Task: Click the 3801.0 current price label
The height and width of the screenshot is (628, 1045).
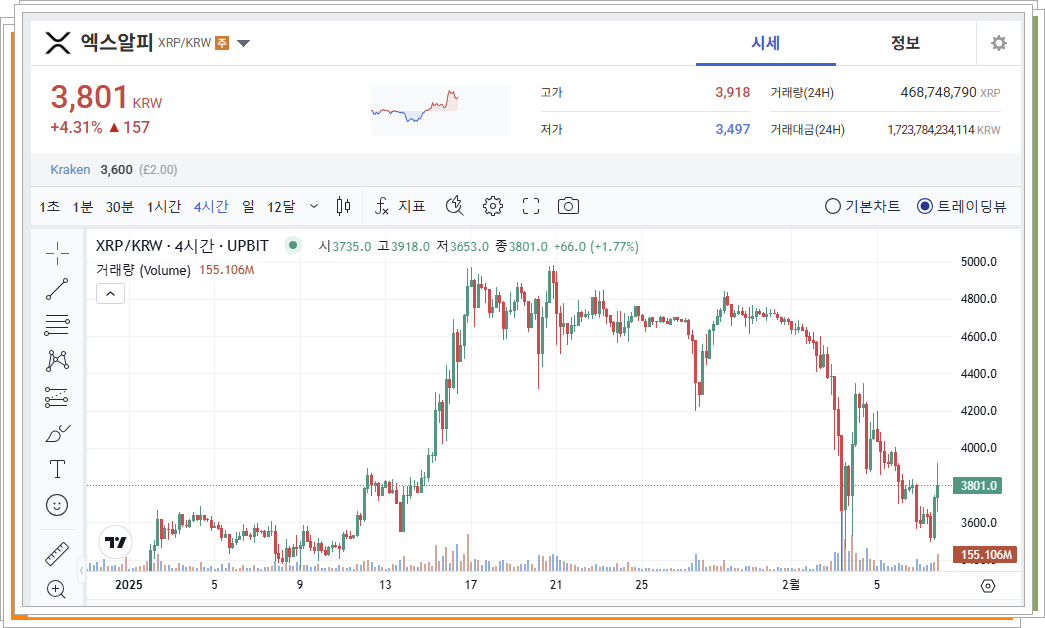Action: tap(978, 485)
